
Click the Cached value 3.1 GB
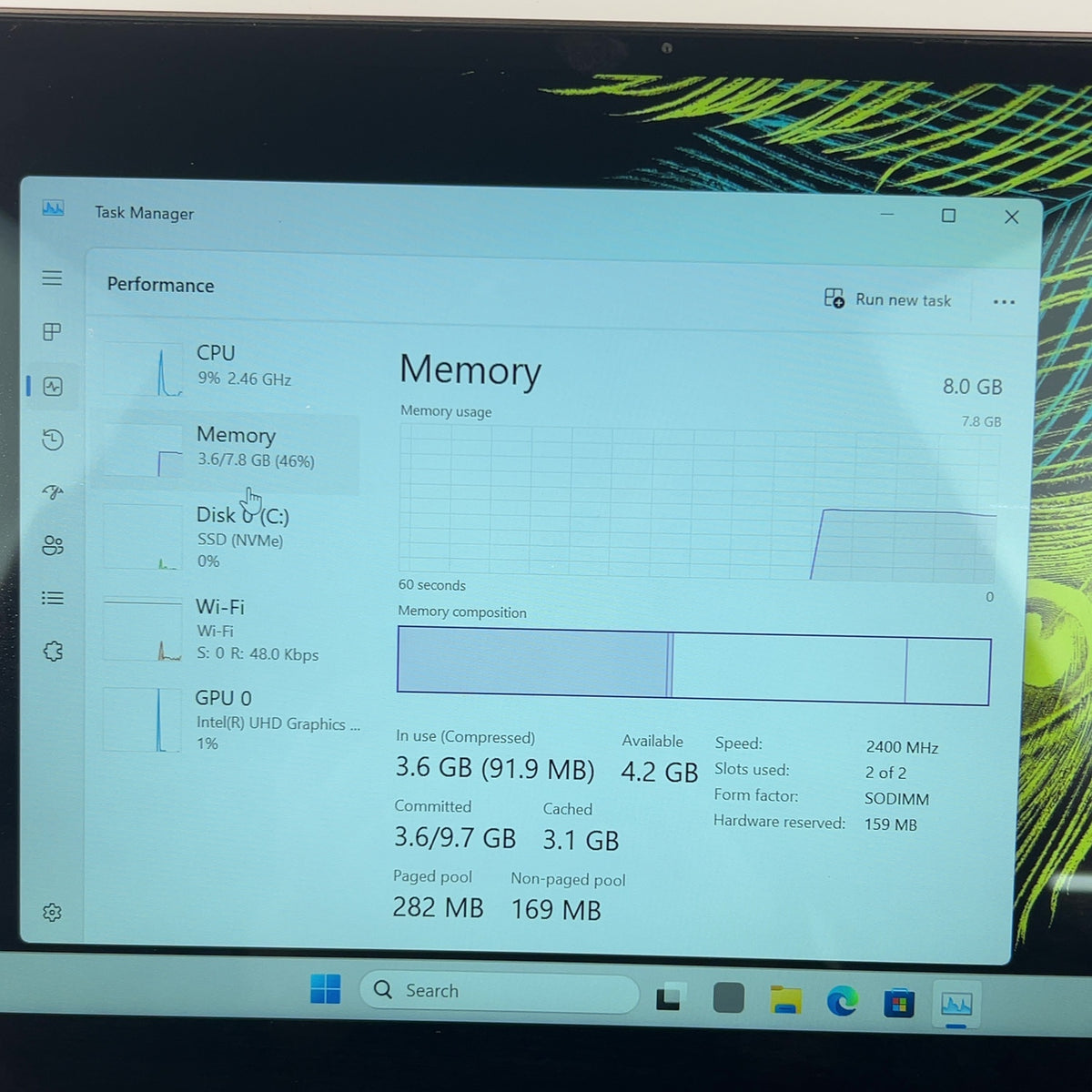[x=581, y=841]
